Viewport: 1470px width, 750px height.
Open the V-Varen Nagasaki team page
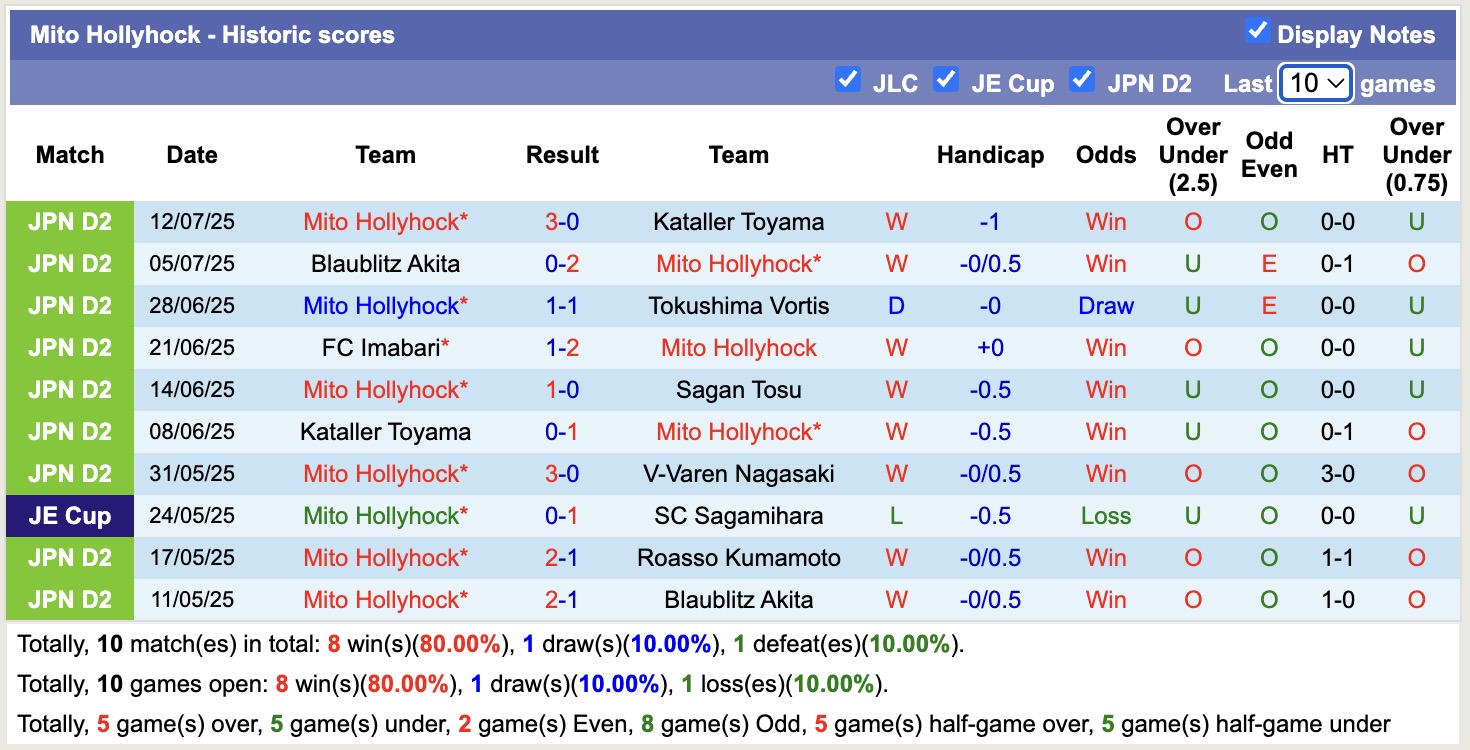(739, 474)
